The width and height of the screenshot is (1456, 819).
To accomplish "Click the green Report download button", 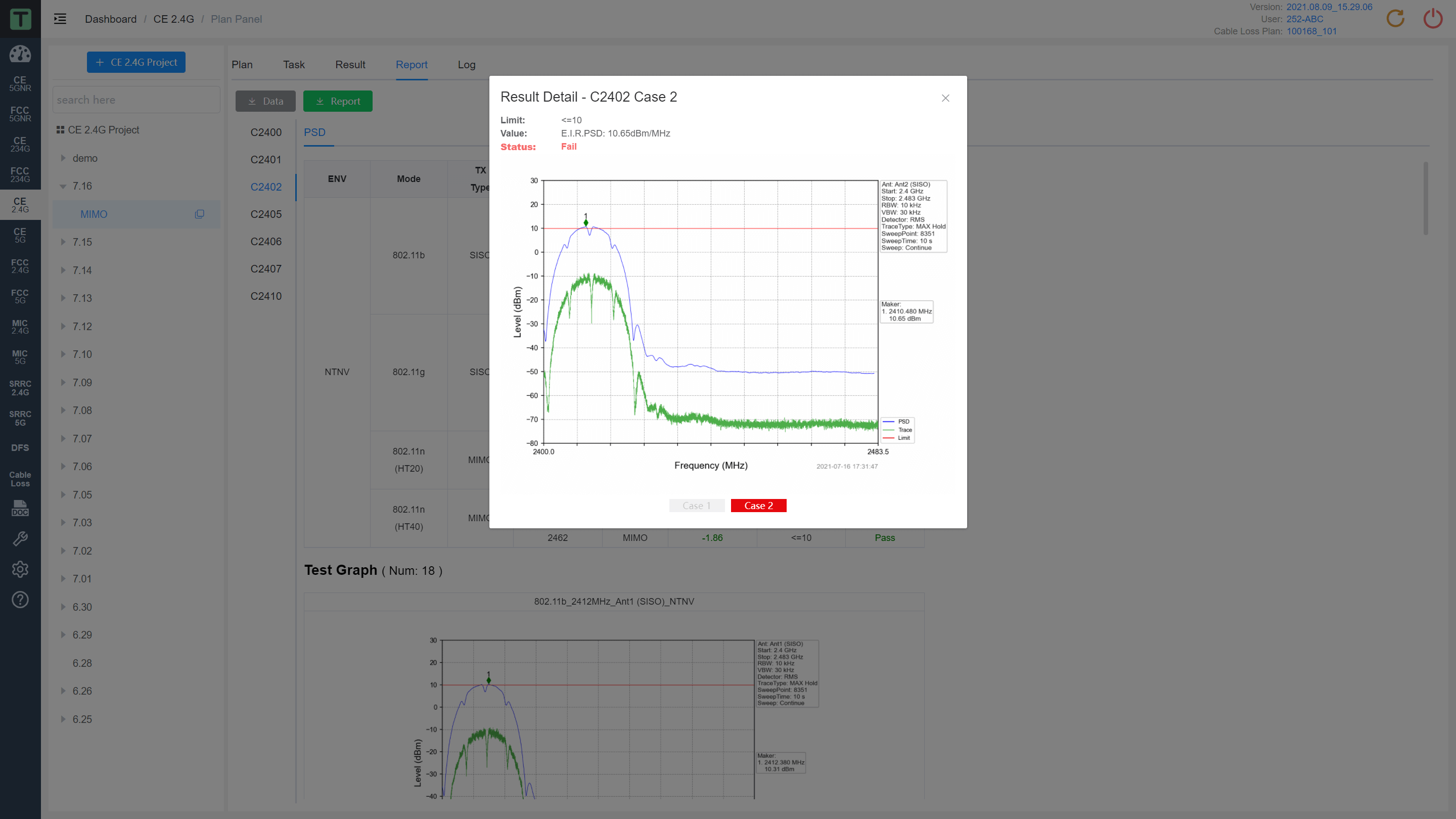I will pos(338,101).
